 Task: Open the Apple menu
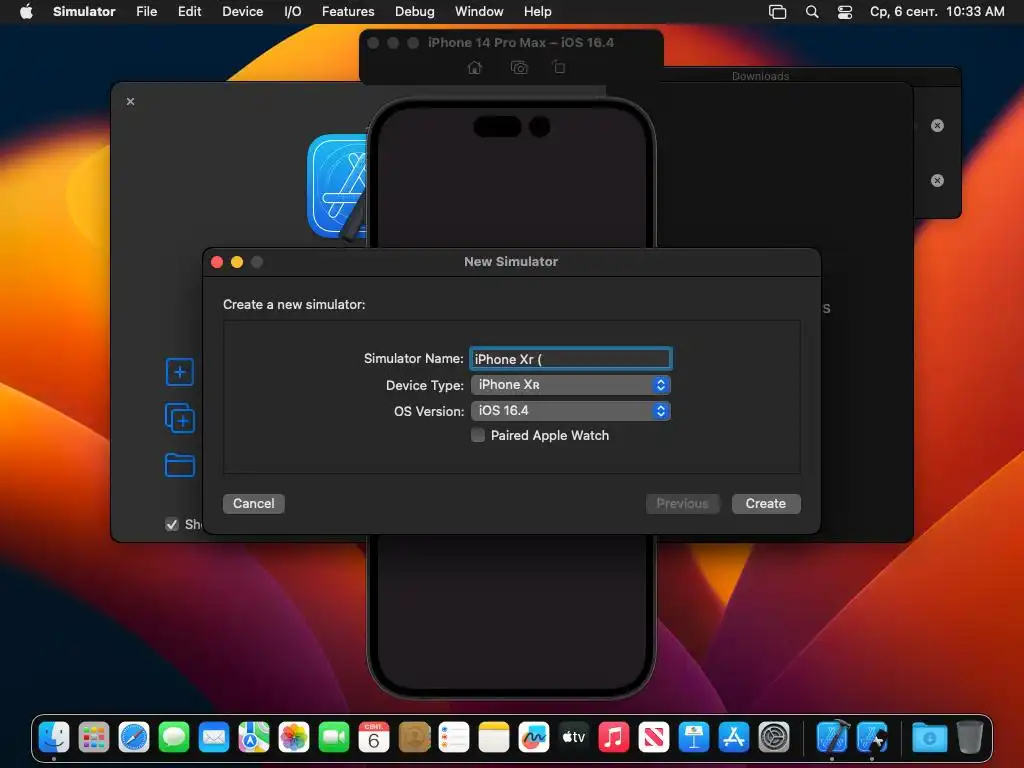pyautogui.click(x=26, y=12)
